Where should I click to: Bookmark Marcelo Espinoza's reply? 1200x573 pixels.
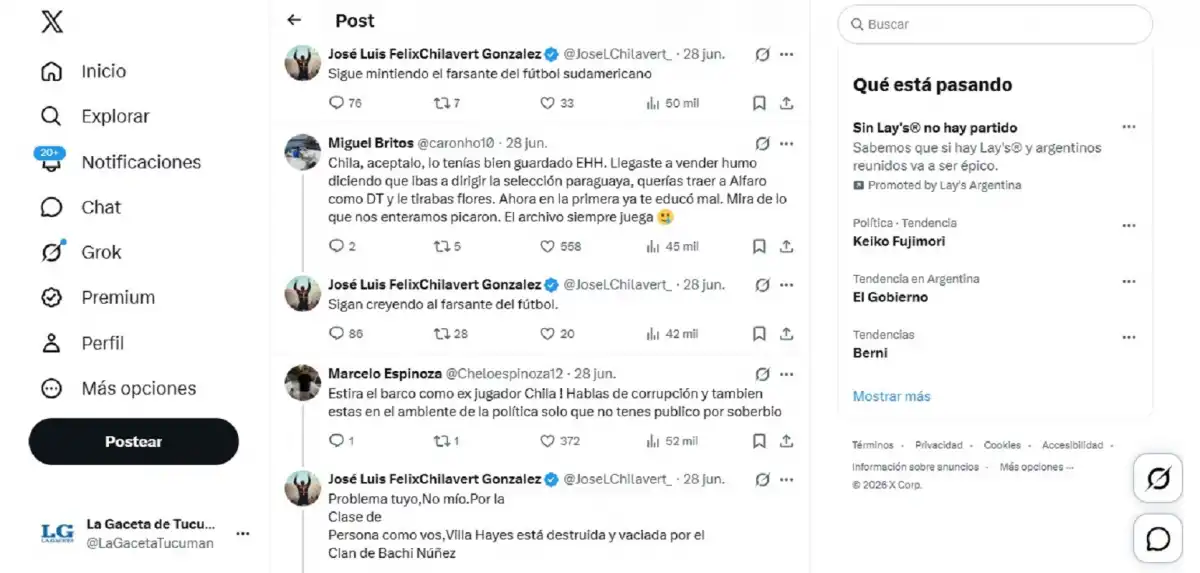759,440
